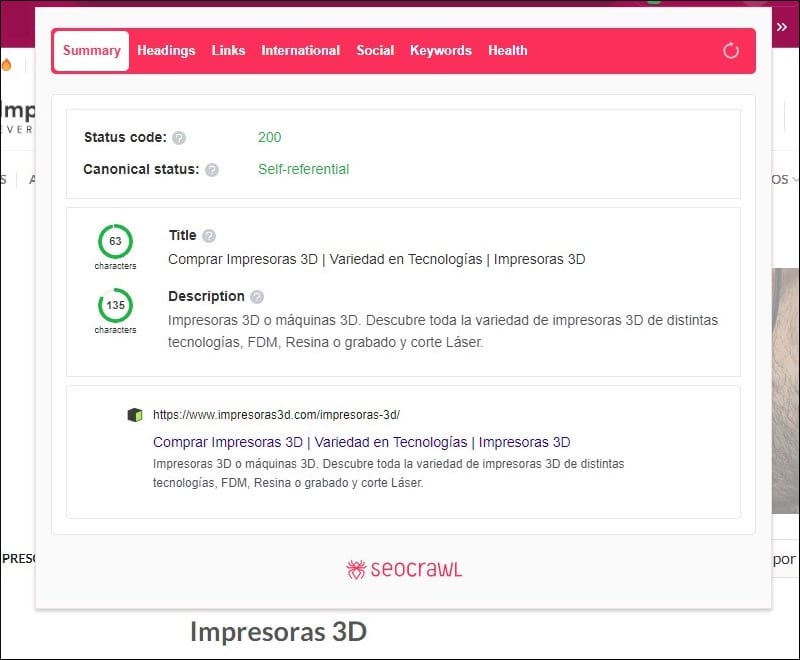Open the Links tab

coord(228,50)
